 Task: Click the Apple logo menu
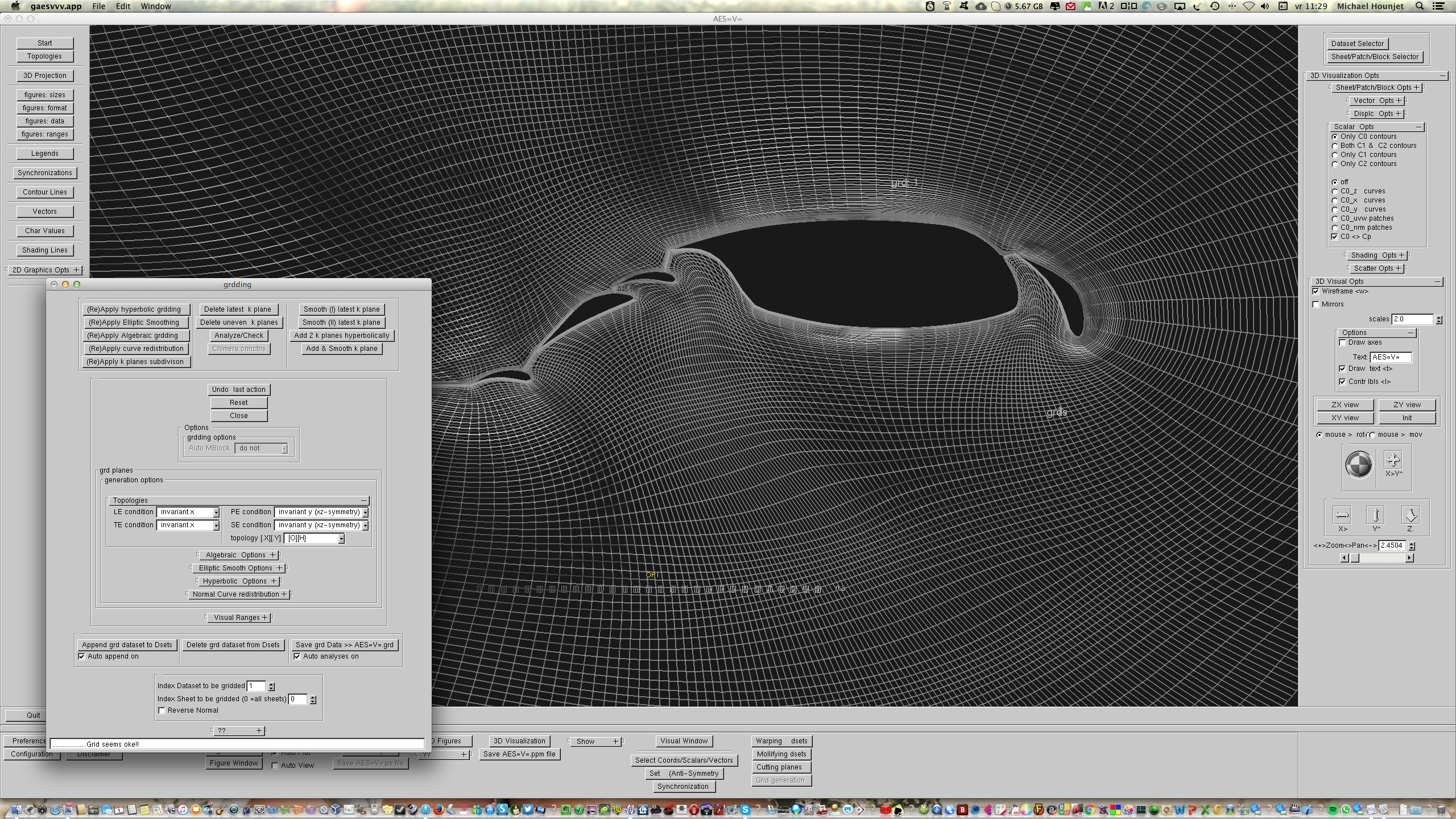15,6
